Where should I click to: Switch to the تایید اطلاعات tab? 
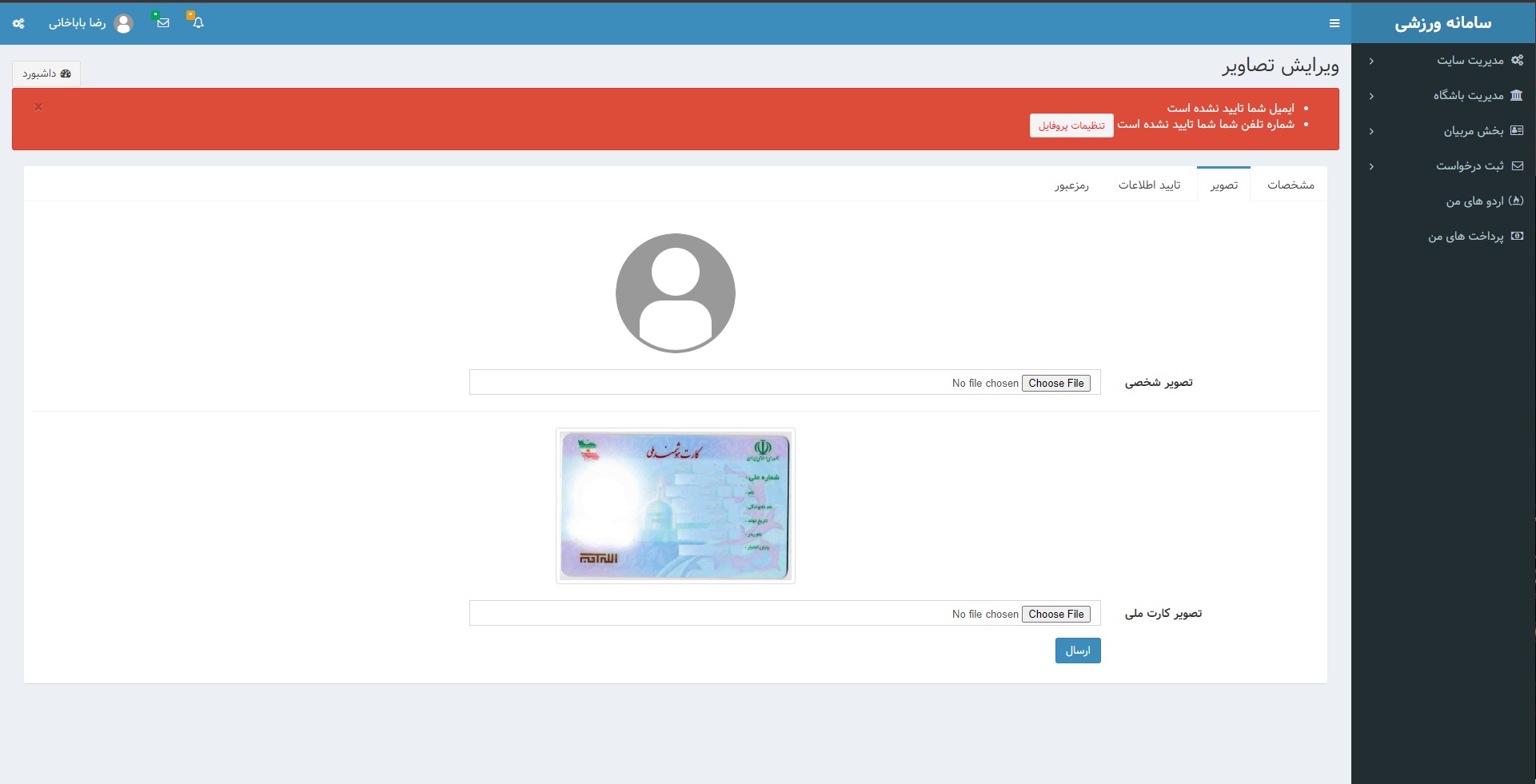(1149, 185)
